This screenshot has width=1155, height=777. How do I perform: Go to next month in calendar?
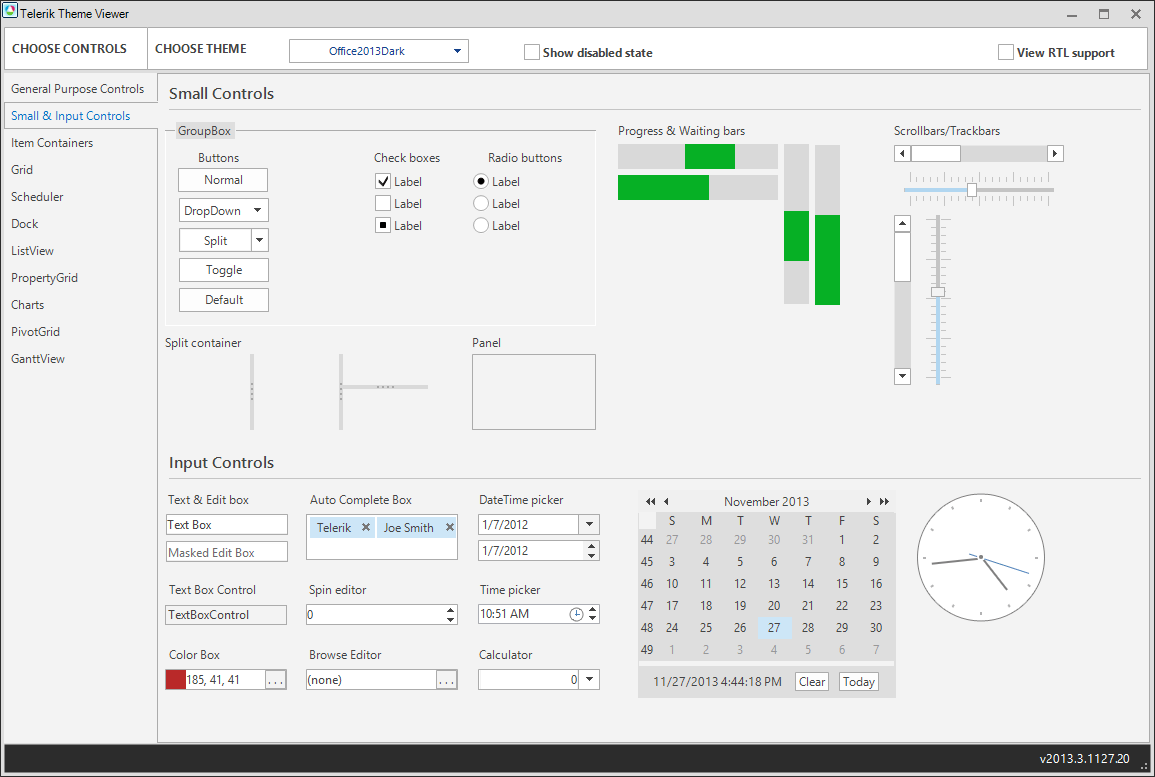868,502
